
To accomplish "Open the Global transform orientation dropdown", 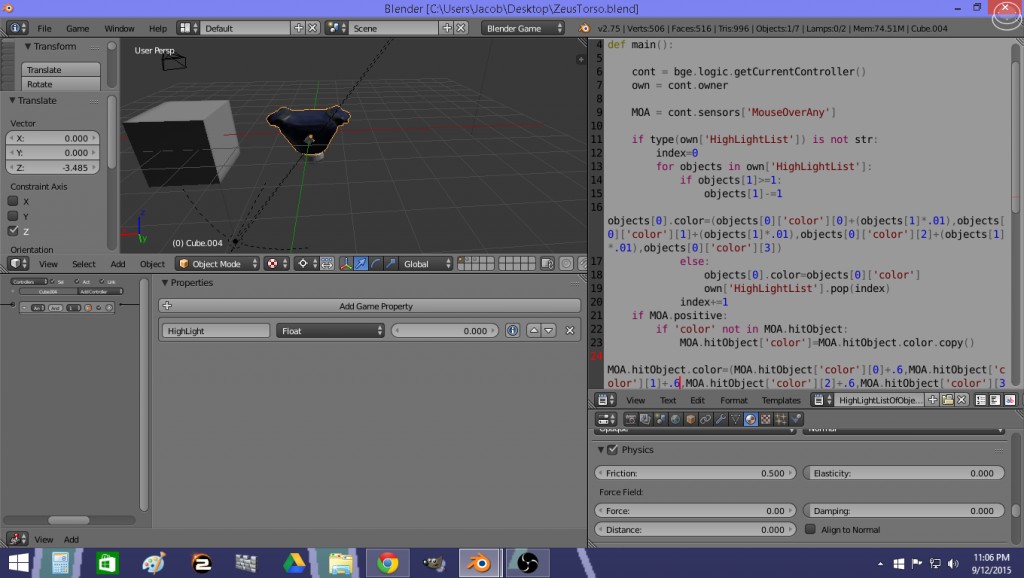I will click(417, 264).
